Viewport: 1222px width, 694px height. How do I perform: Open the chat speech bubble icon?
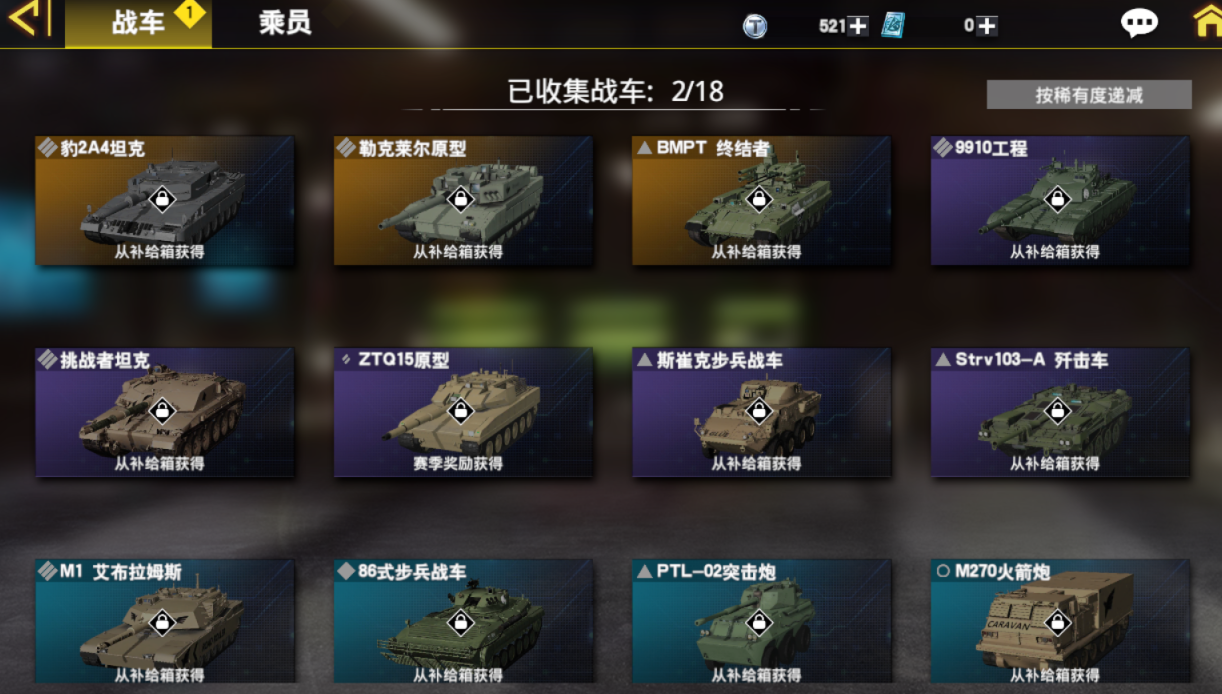point(1139,24)
